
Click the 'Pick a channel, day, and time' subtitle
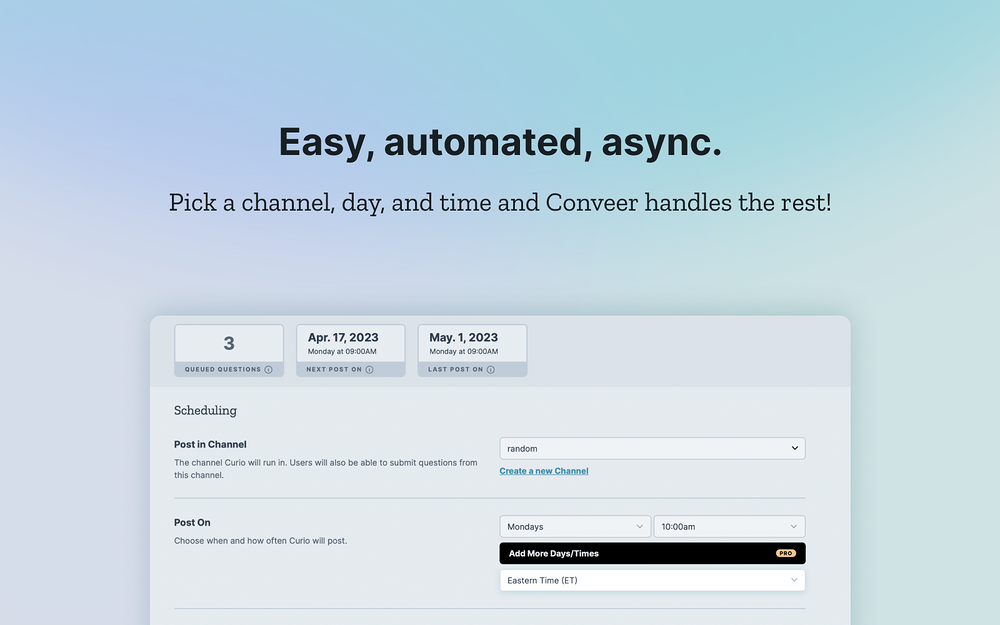point(500,203)
